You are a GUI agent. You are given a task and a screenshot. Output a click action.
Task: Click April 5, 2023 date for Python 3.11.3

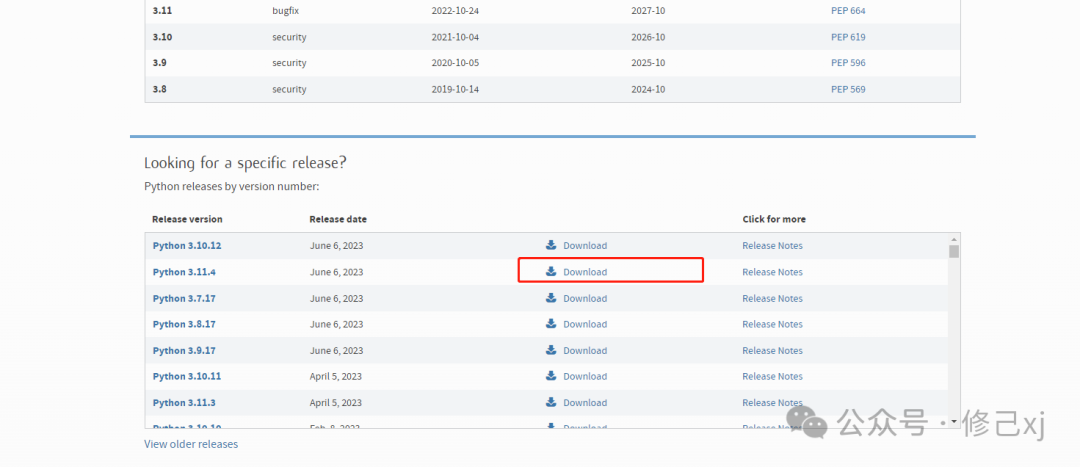(x=336, y=402)
